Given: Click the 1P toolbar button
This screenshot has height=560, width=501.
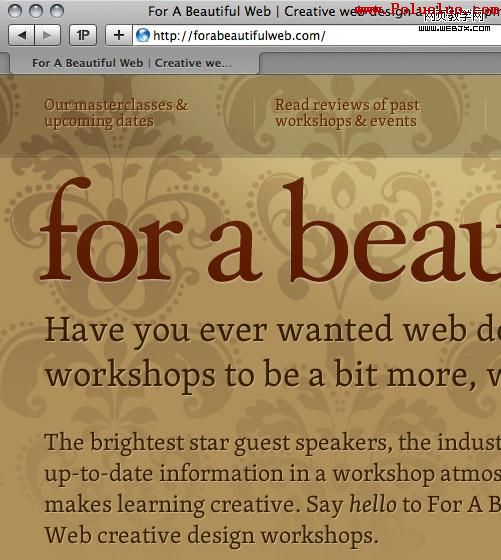Looking at the screenshot, I should 83,35.
